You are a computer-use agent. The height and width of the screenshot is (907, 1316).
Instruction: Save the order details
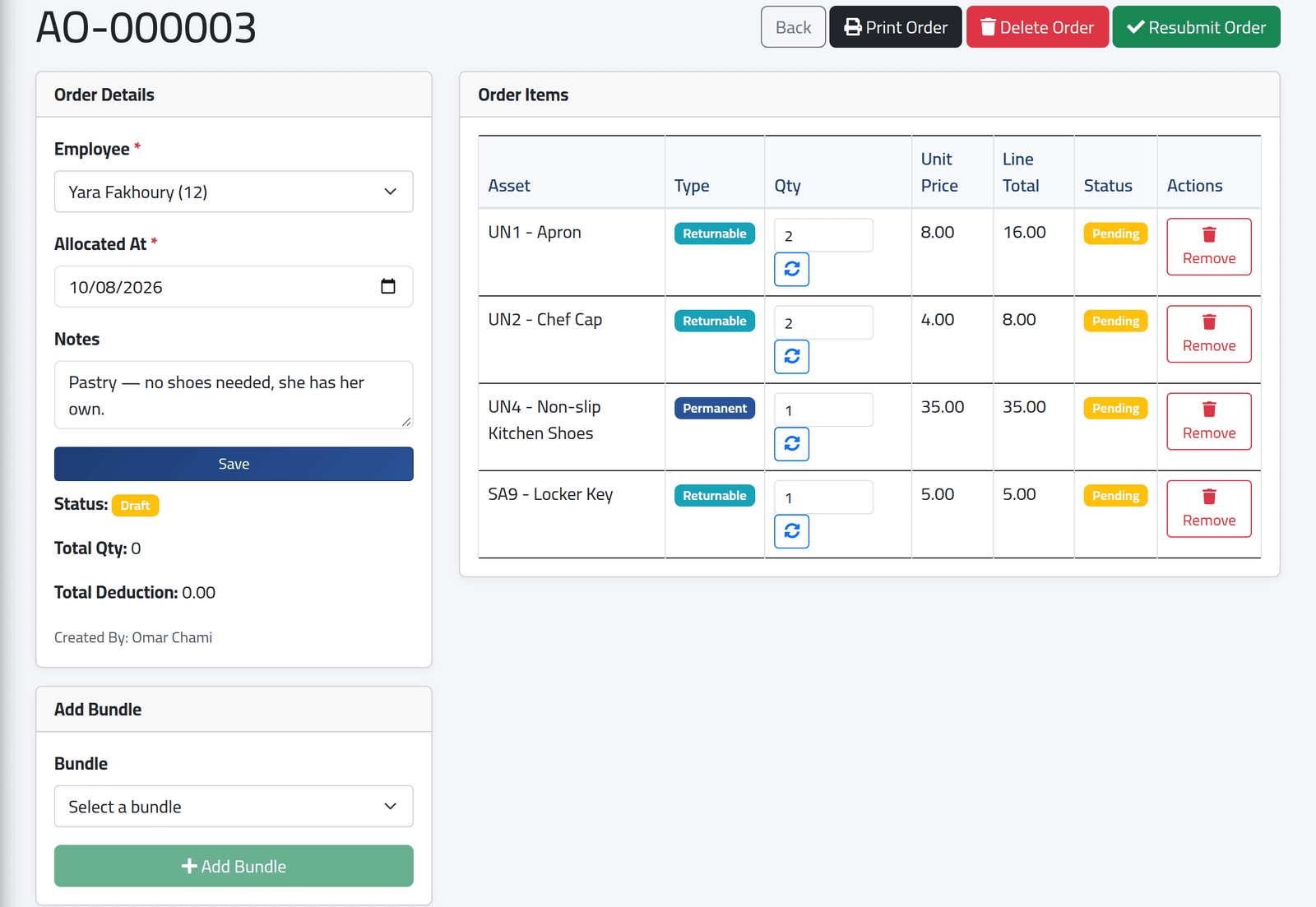[234, 464]
